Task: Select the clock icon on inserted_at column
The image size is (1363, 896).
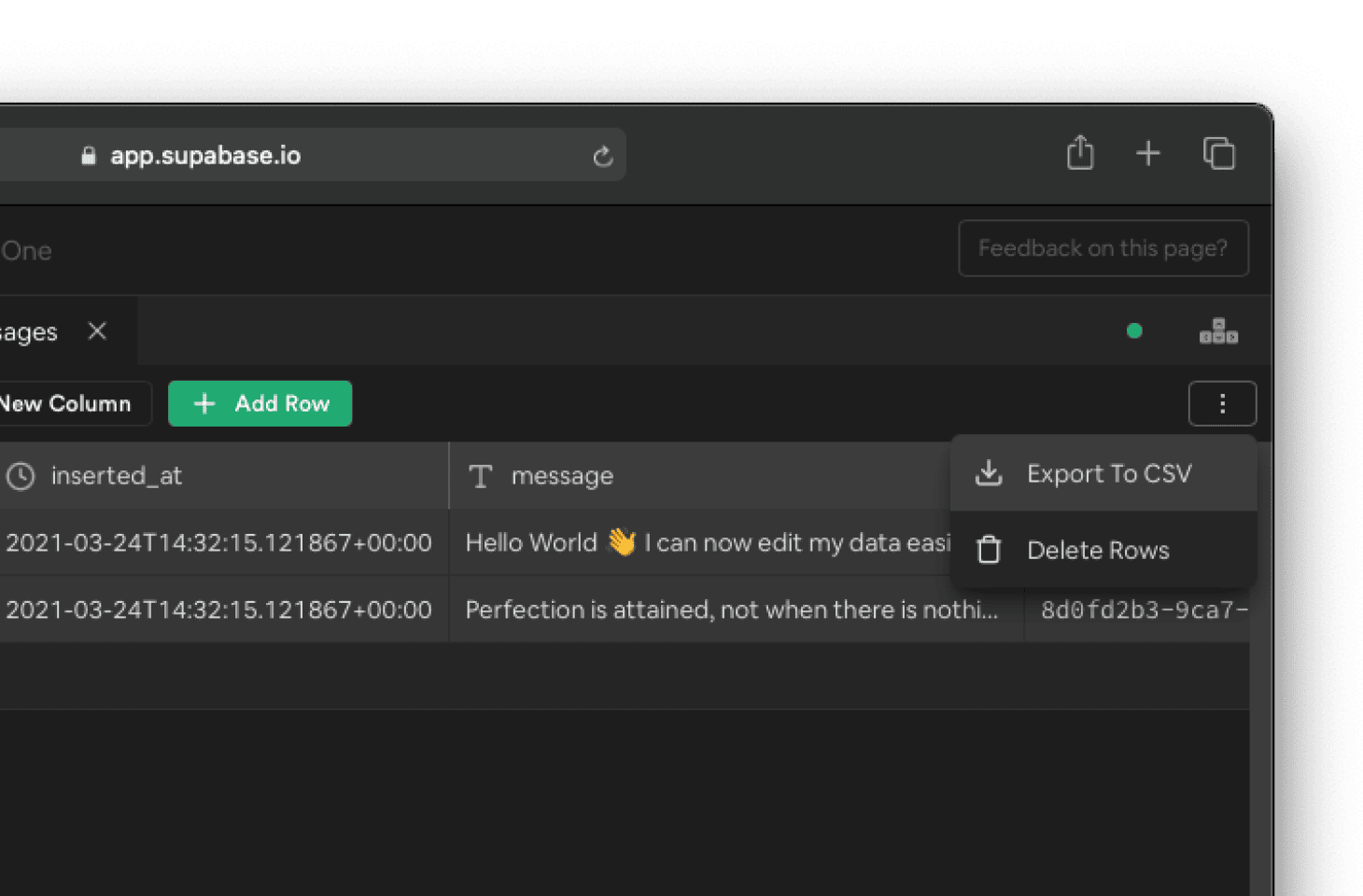Action: pos(22,476)
